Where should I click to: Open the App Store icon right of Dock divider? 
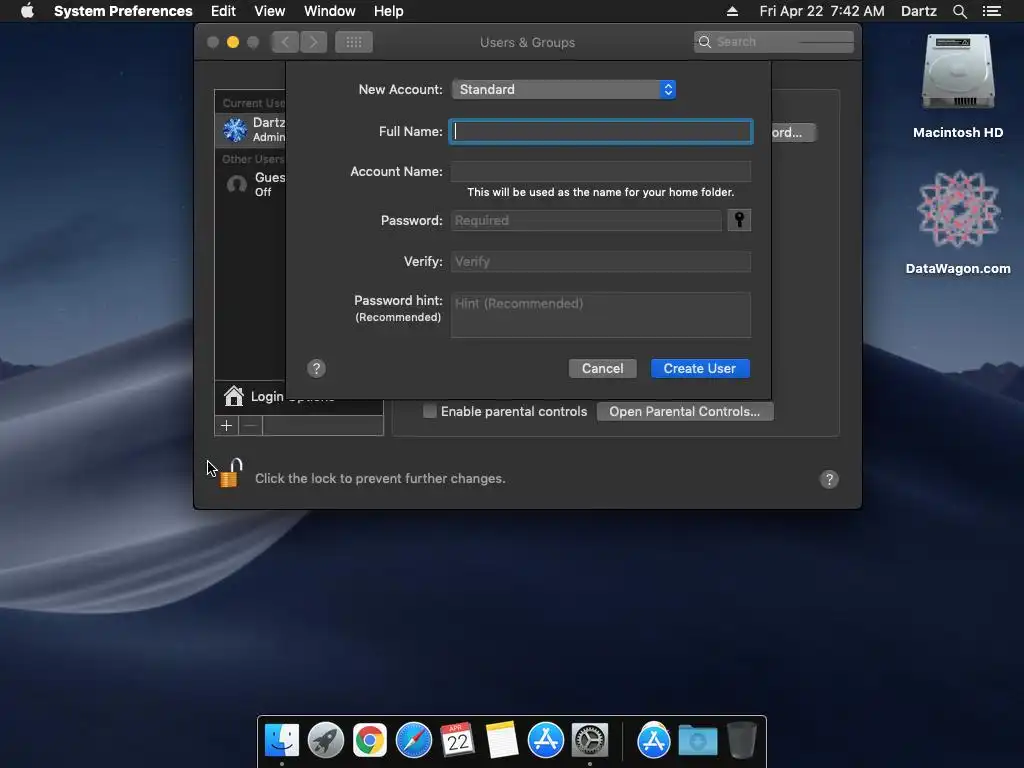coord(654,740)
